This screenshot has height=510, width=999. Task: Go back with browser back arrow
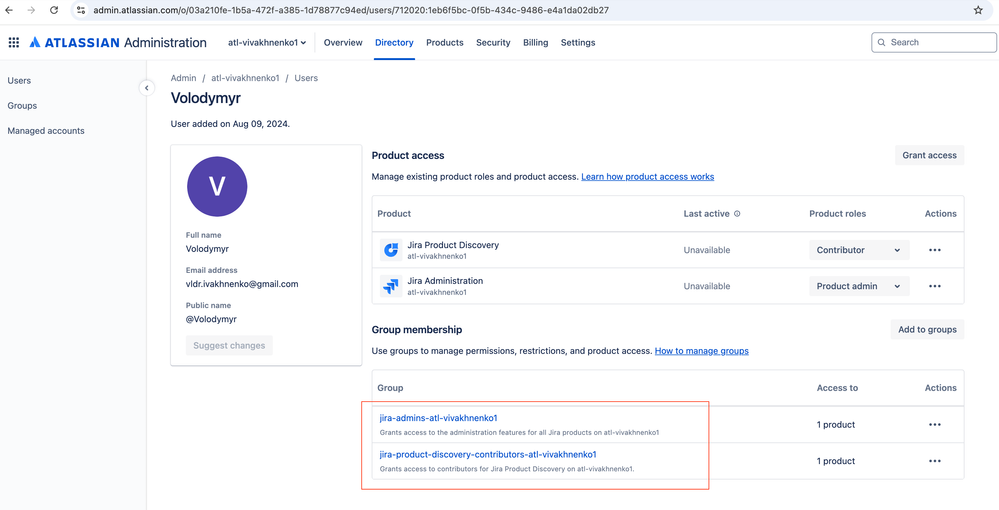coord(9,10)
